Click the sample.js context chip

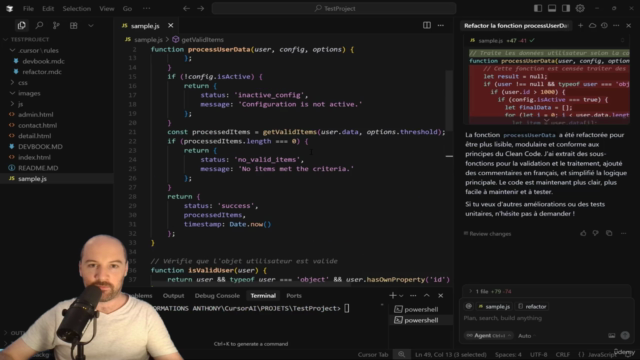tap(494, 307)
